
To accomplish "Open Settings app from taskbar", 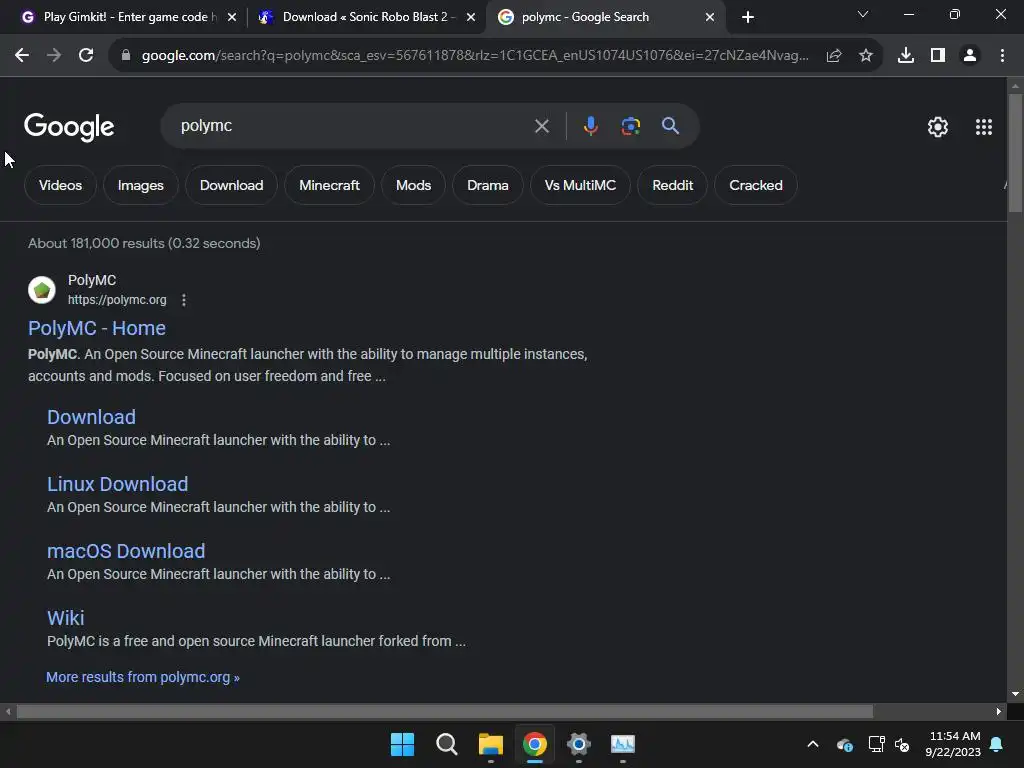I will tap(579, 744).
